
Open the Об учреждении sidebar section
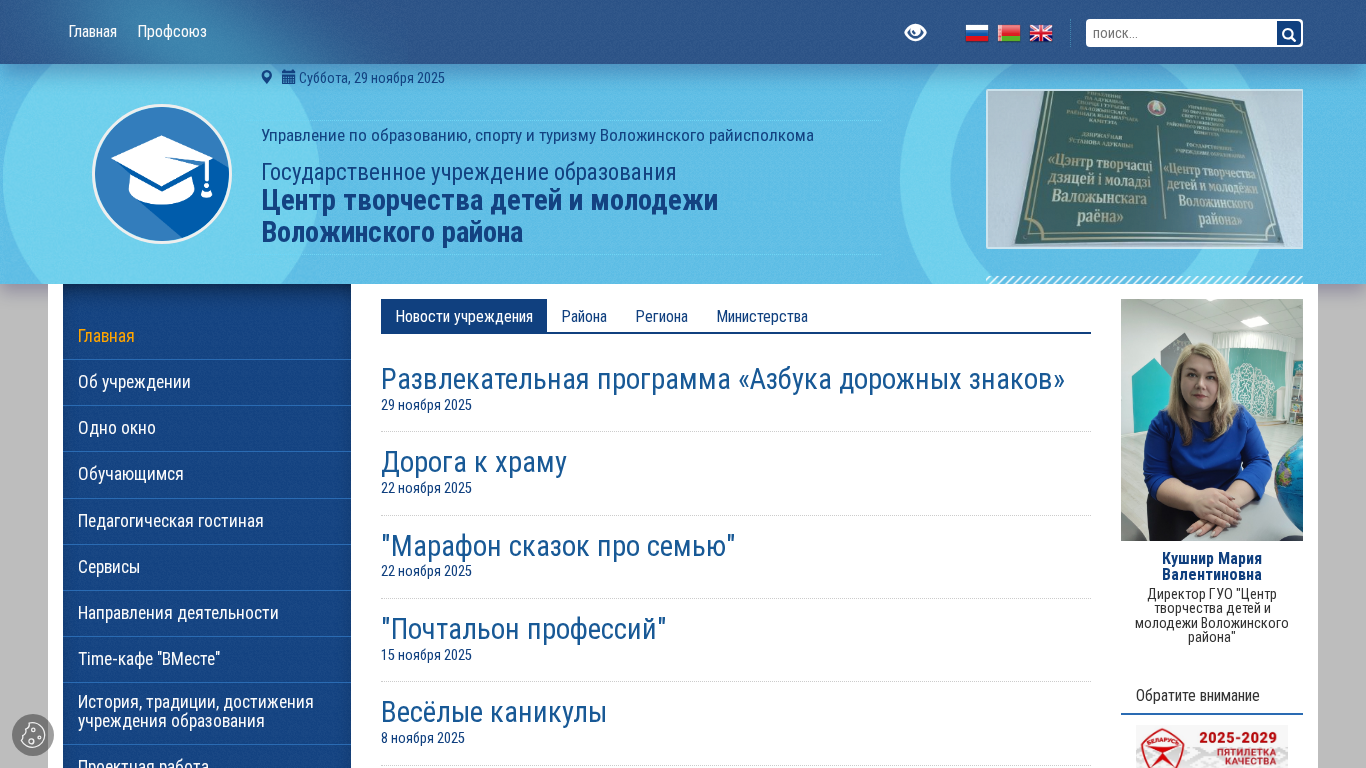tap(134, 382)
